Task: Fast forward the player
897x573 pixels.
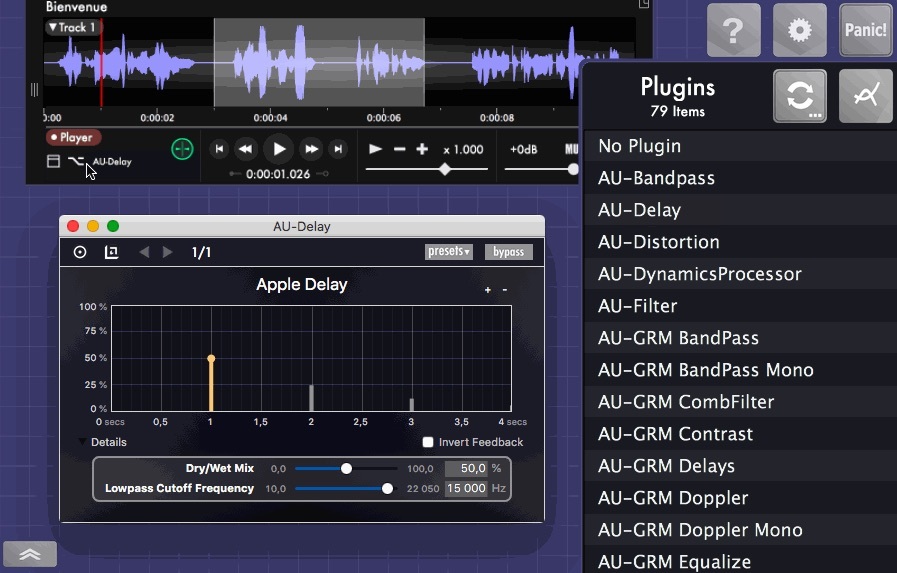Action: [x=311, y=149]
